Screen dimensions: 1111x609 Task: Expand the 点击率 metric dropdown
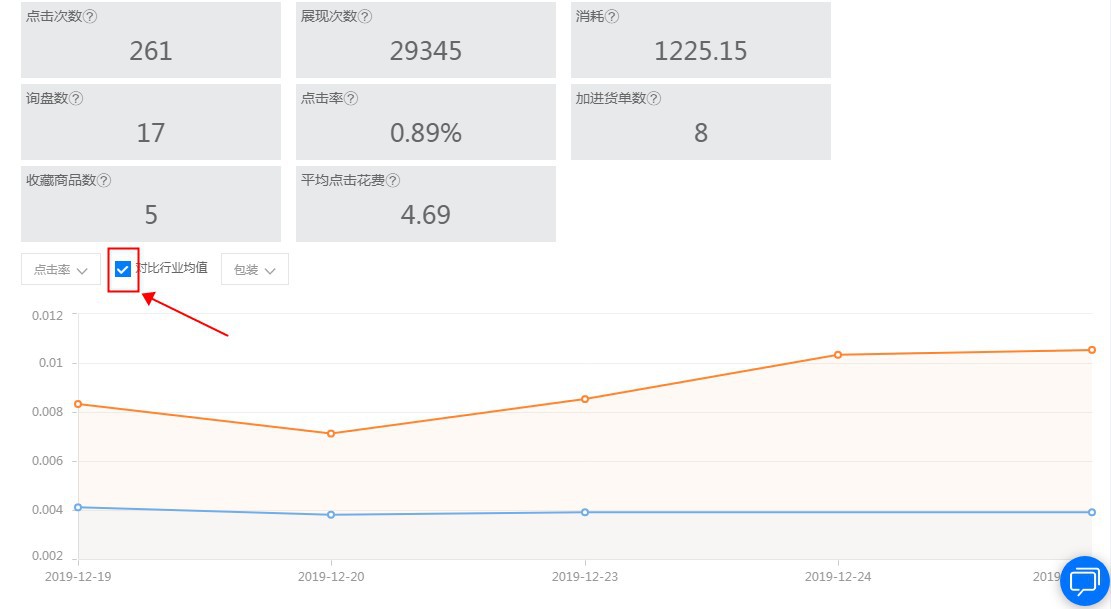tap(60, 270)
